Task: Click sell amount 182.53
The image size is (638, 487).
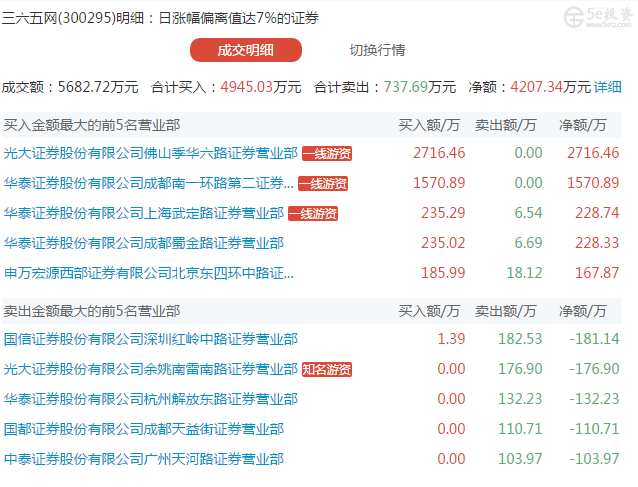Action: coord(520,338)
